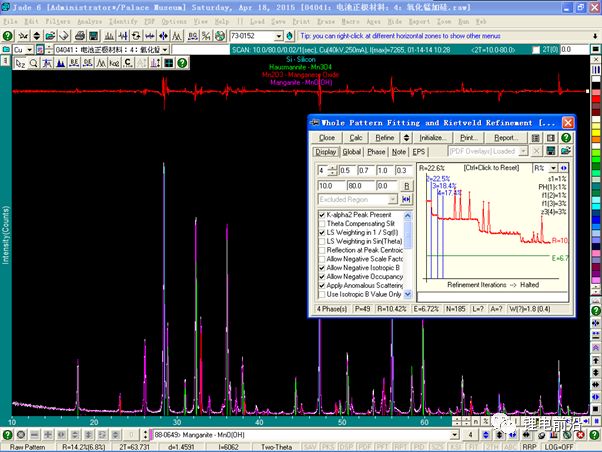
Task: Switch to the EPS tab
Action: click(x=418, y=152)
